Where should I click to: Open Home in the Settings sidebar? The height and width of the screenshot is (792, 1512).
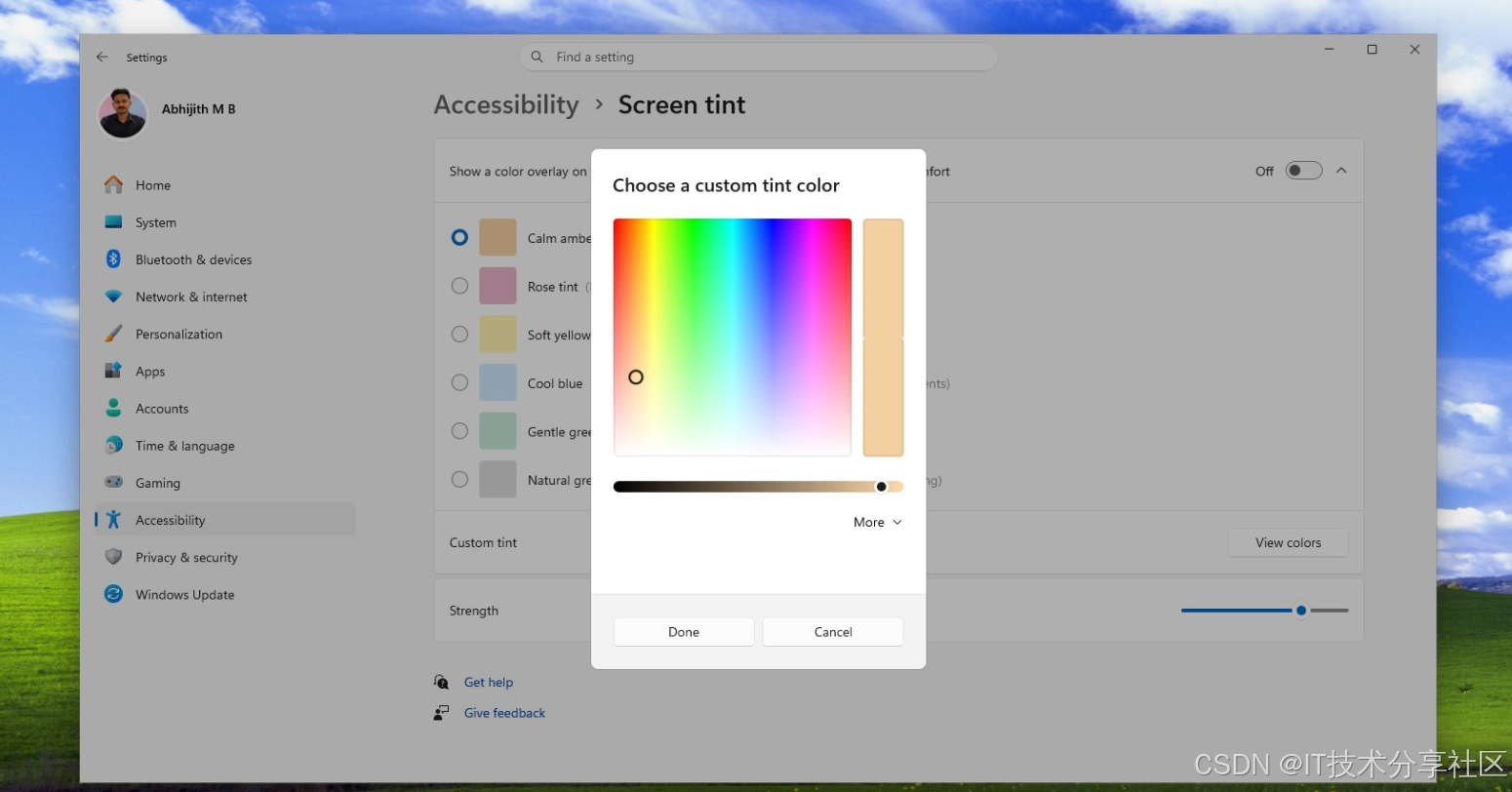click(225, 185)
